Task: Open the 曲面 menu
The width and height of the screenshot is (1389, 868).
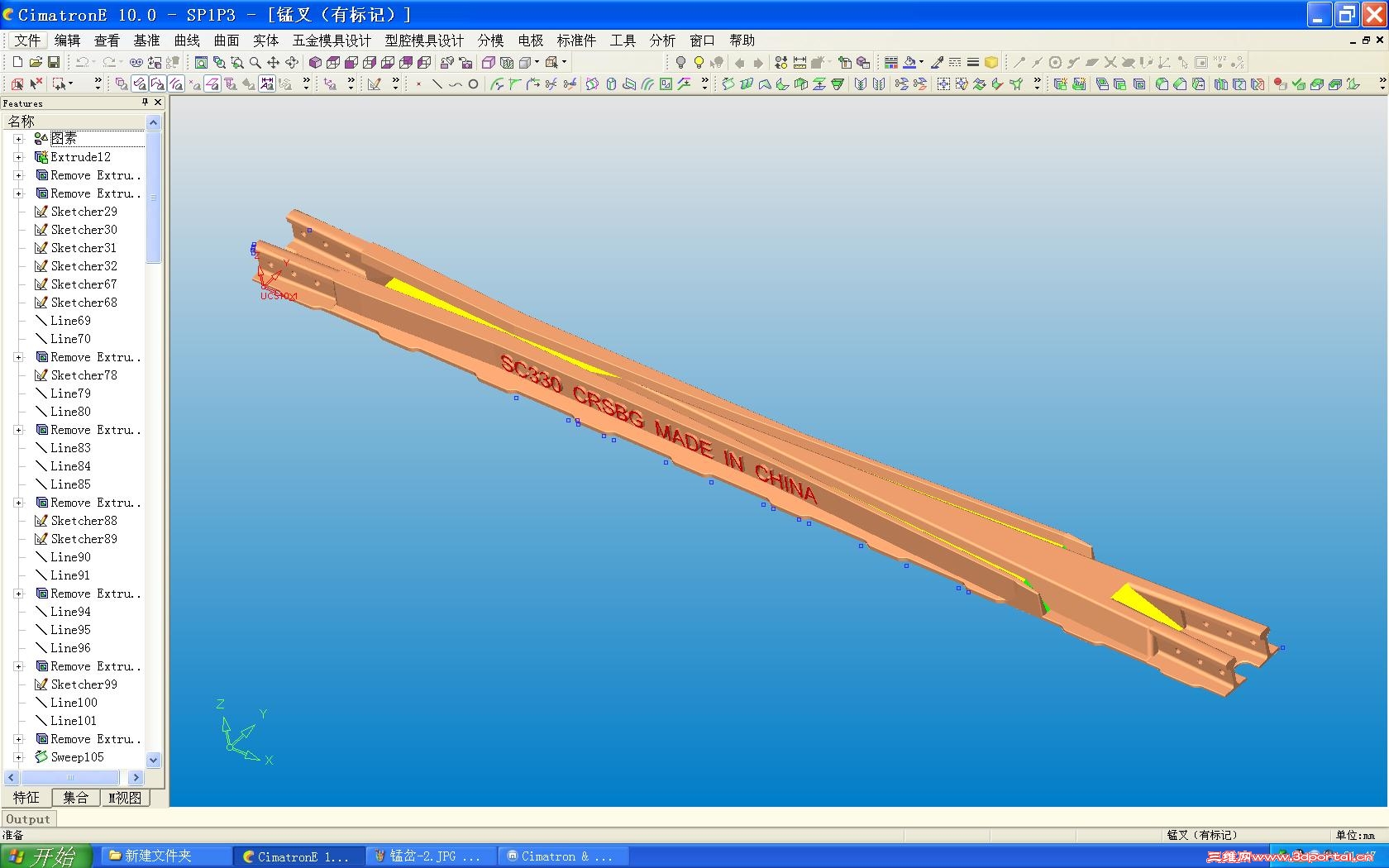Action: (226, 41)
